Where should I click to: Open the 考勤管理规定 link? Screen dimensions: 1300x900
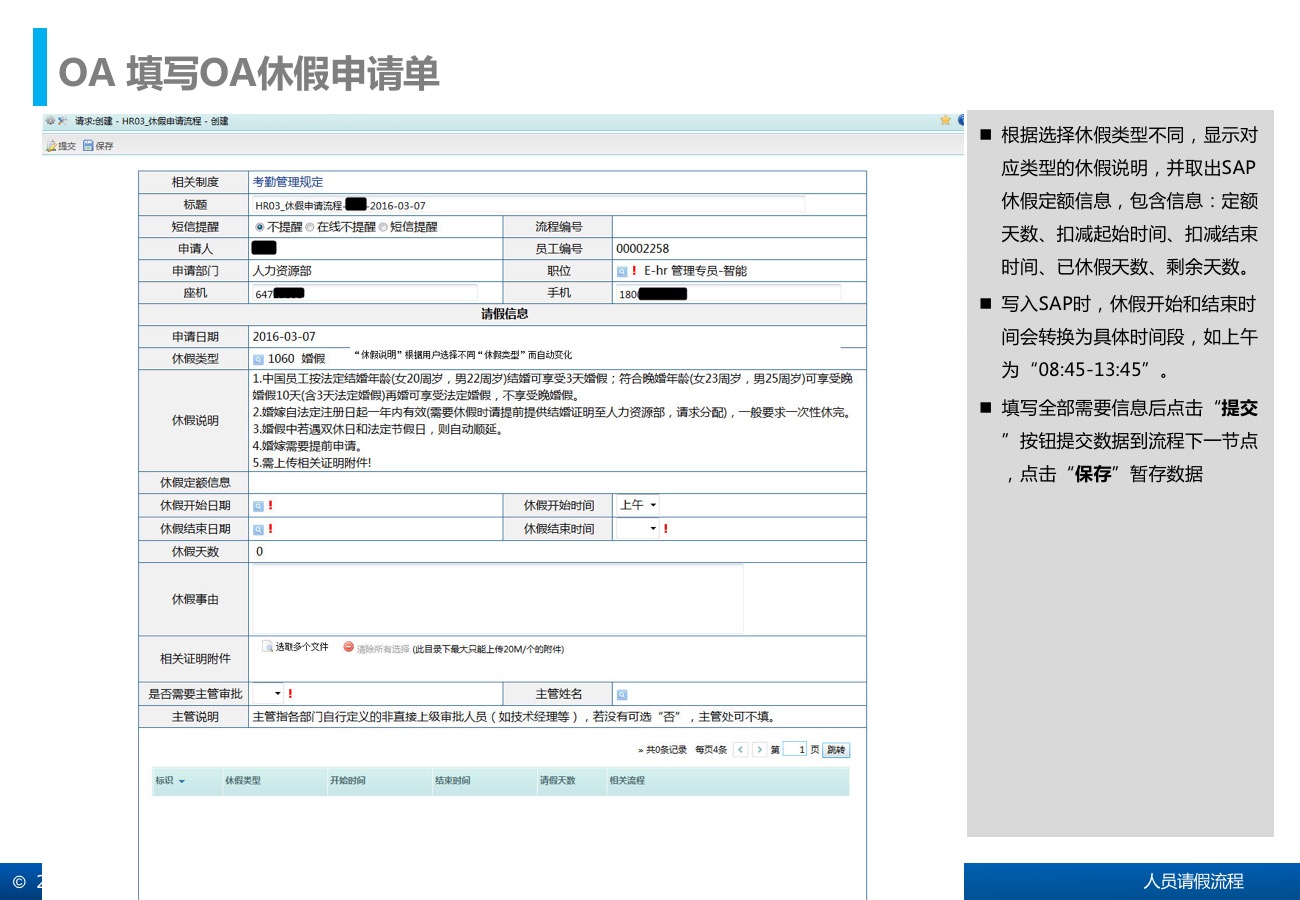coord(288,182)
